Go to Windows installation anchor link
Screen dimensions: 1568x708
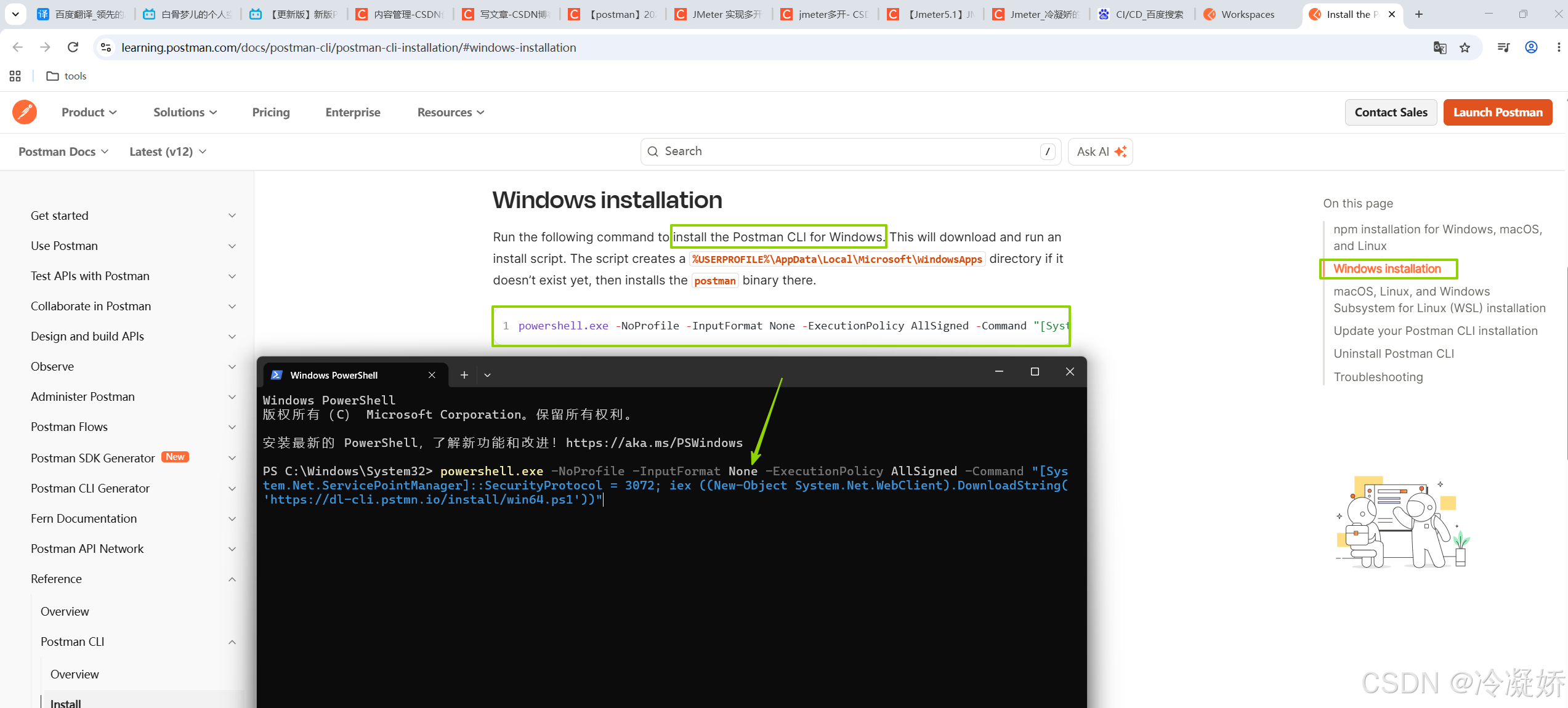[x=1387, y=268]
